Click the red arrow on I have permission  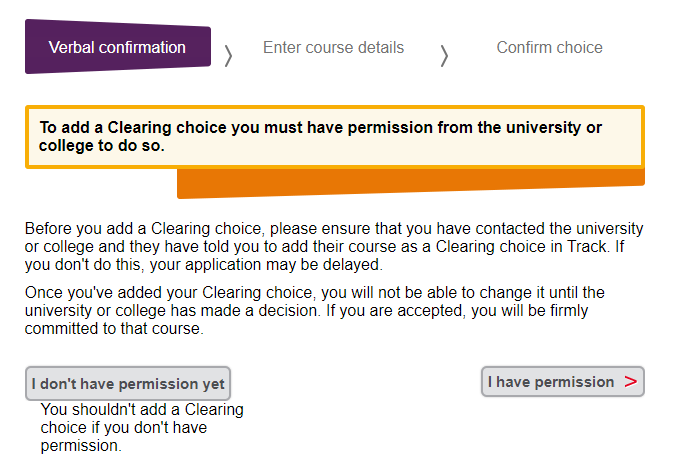(630, 382)
